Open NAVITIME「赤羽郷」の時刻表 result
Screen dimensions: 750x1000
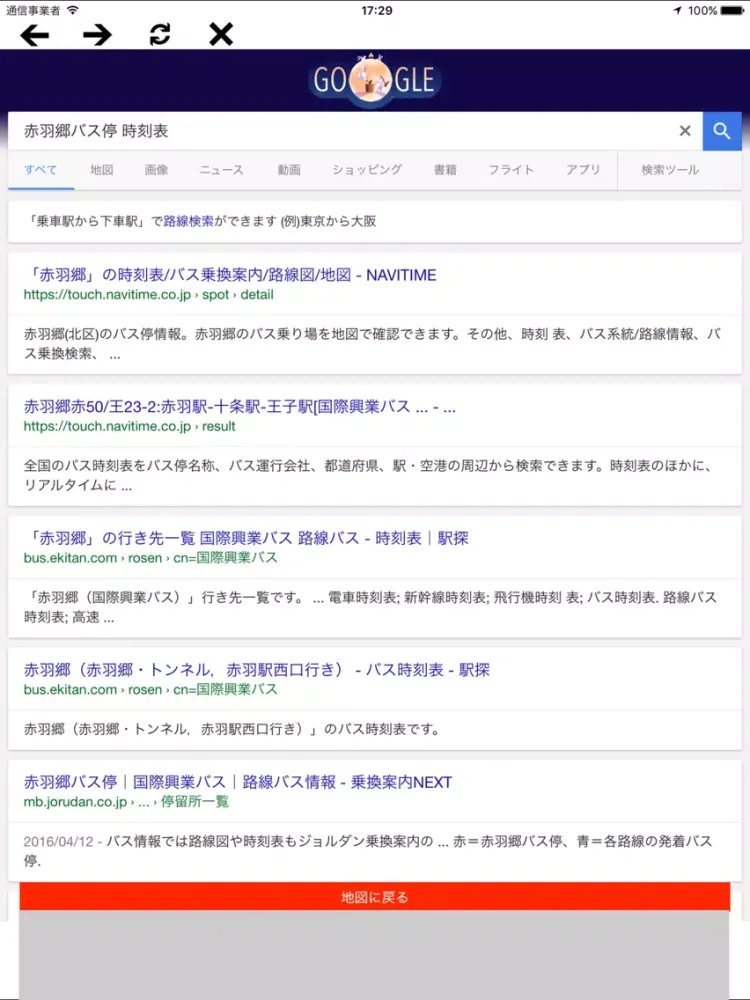pos(230,275)
